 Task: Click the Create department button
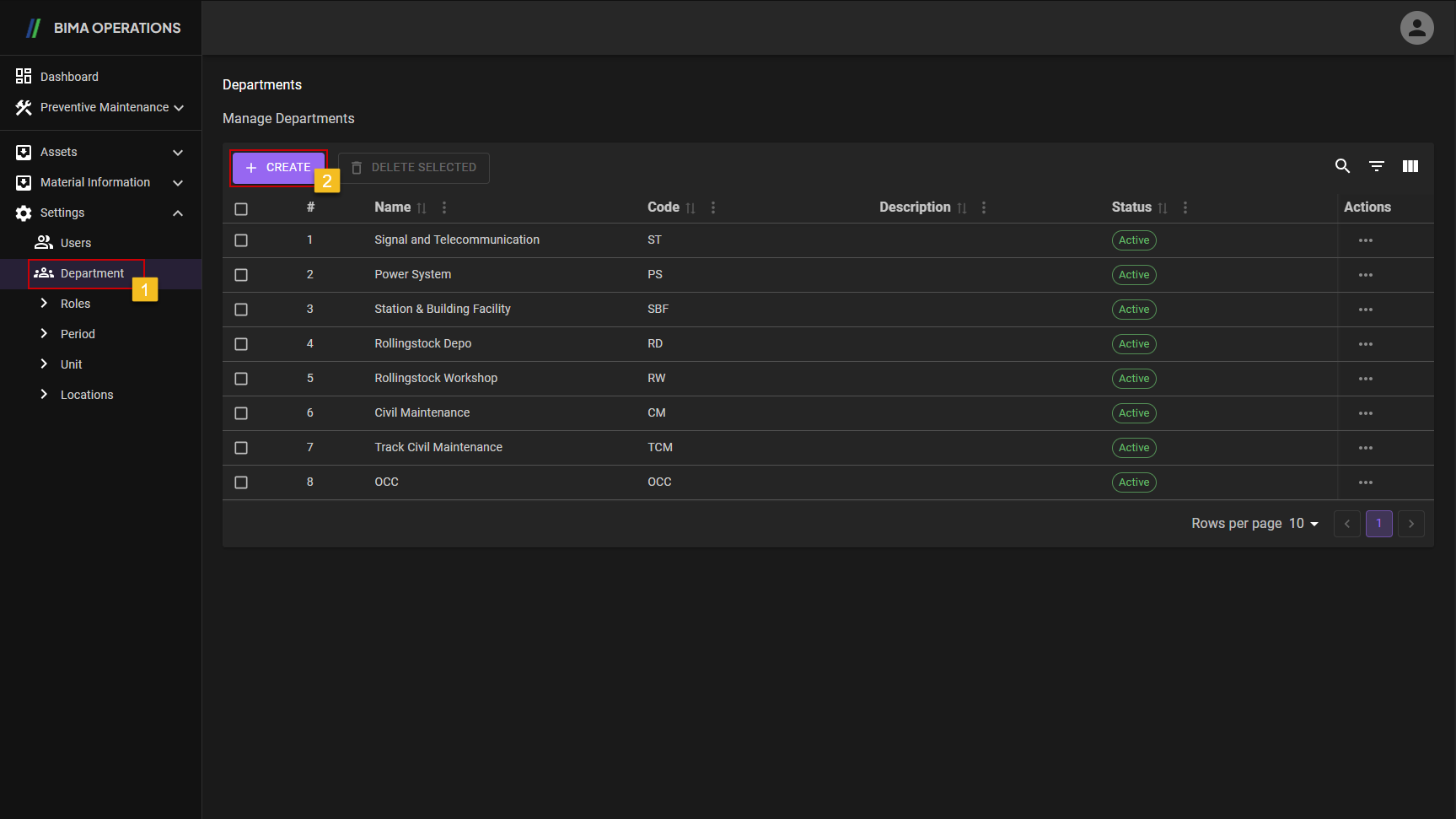pos(278,168)
